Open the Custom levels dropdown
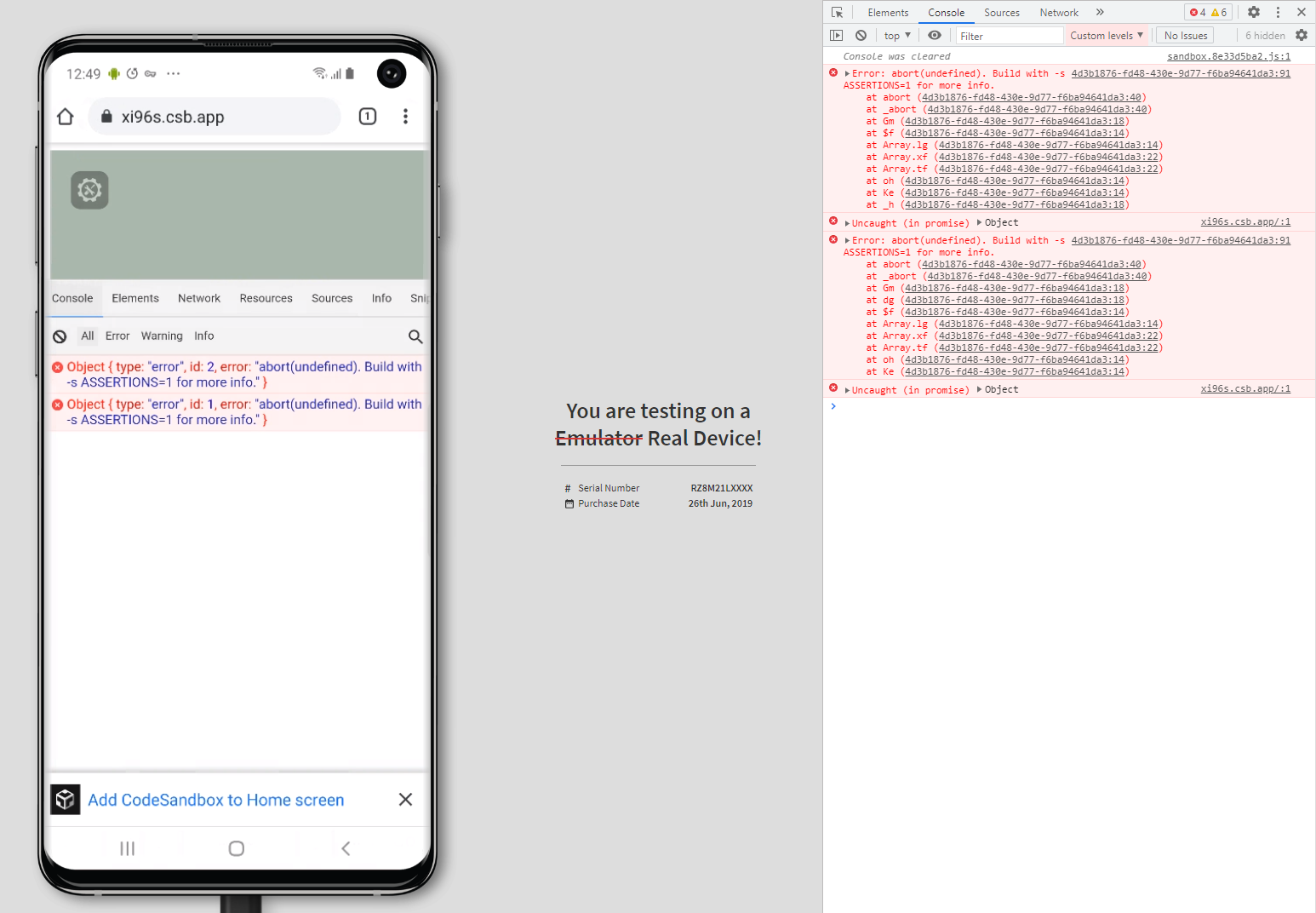Screen dimensions: 1316x913 (1106, 35)
